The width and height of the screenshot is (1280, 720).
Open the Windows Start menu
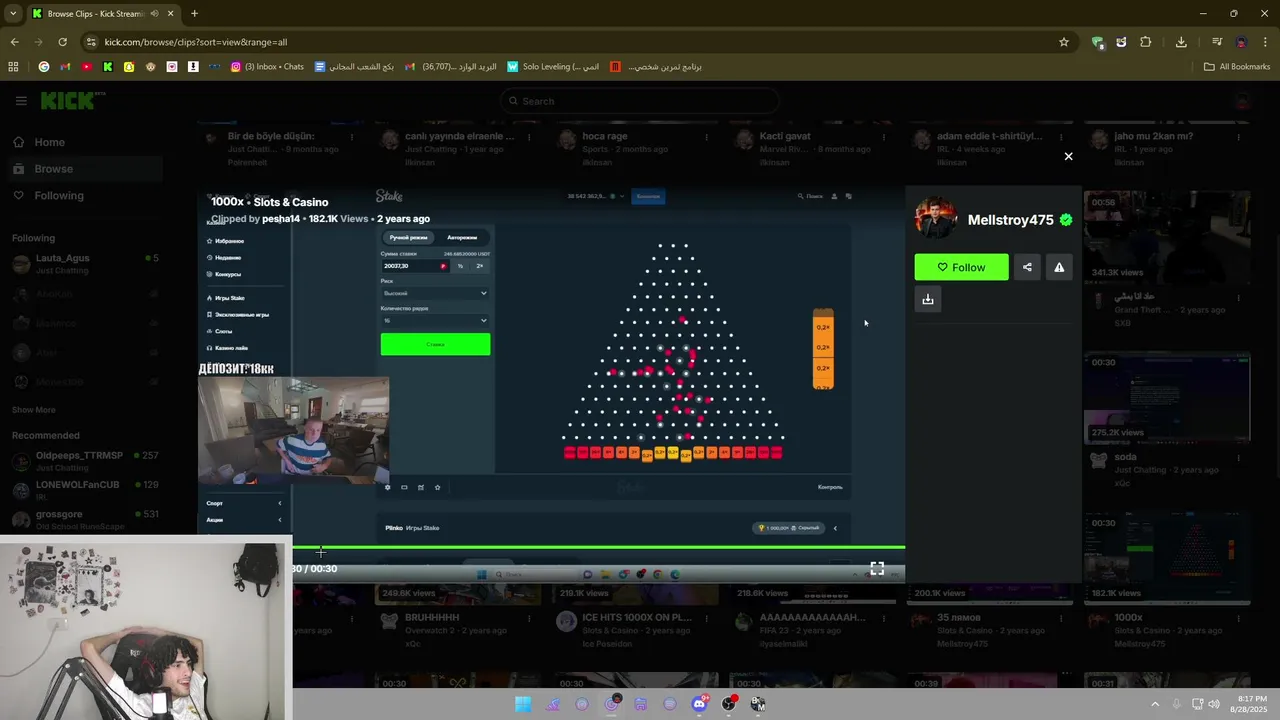pos(523,704)
